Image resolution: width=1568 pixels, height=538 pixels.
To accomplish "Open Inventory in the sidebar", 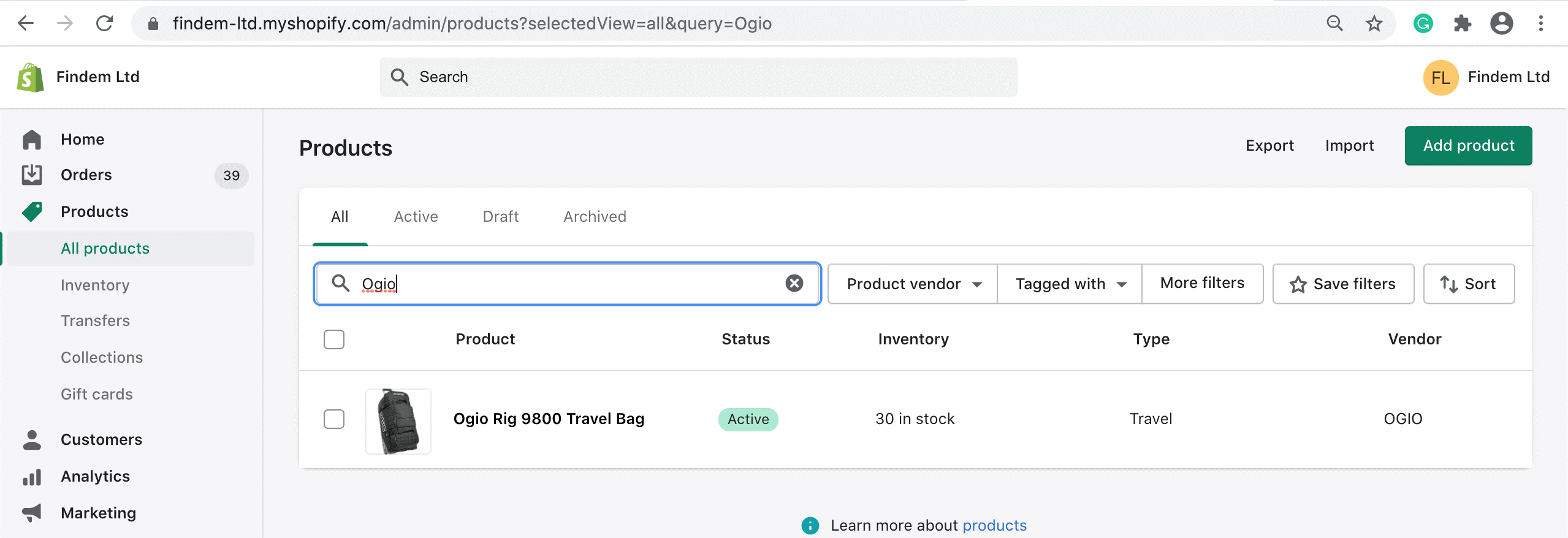I will click(x=95, y=286).
